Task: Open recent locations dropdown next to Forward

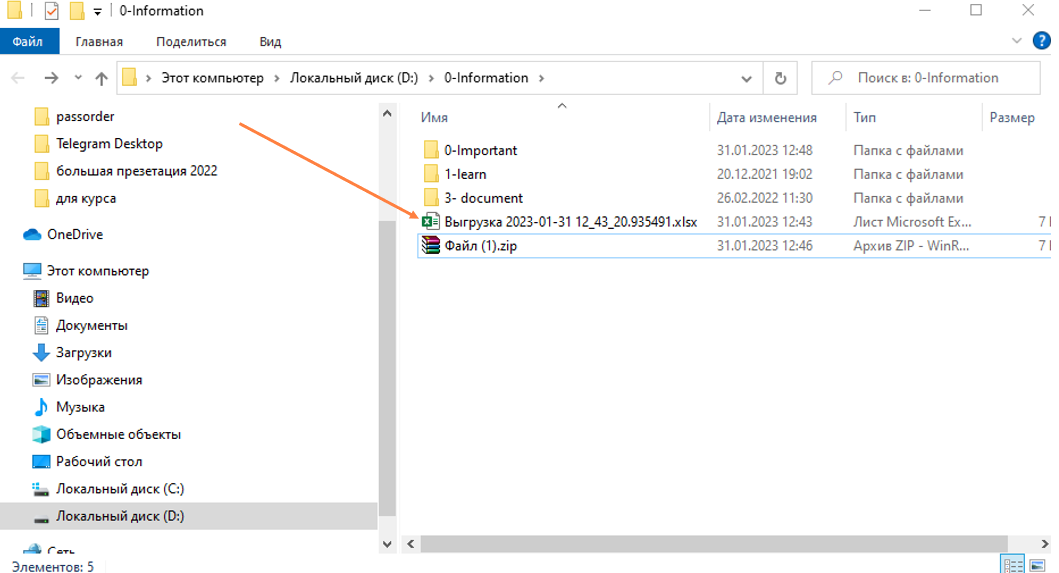Action: pyautogui.click(x=78, y=78)
